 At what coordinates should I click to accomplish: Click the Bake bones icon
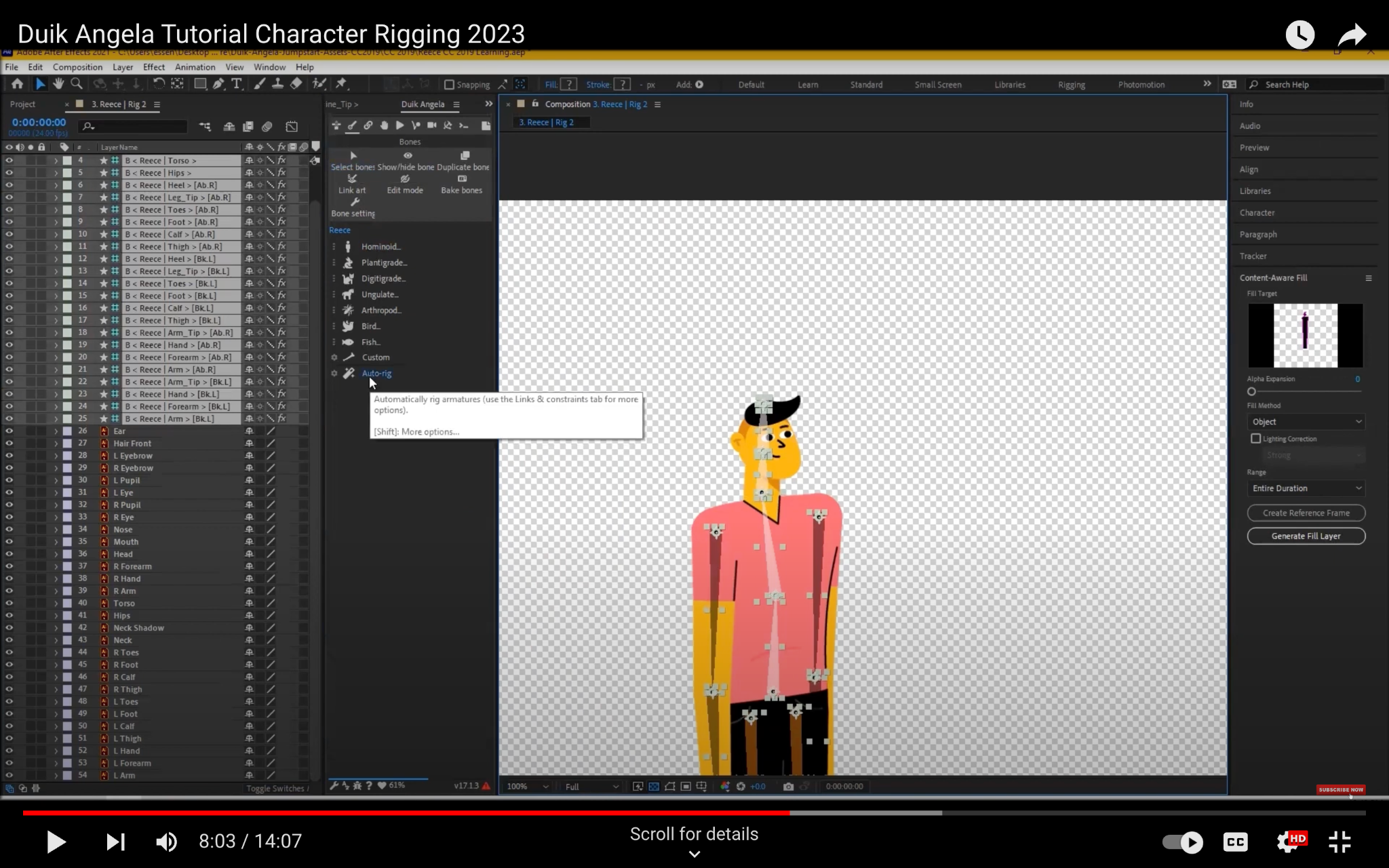(x=462, y=179)
